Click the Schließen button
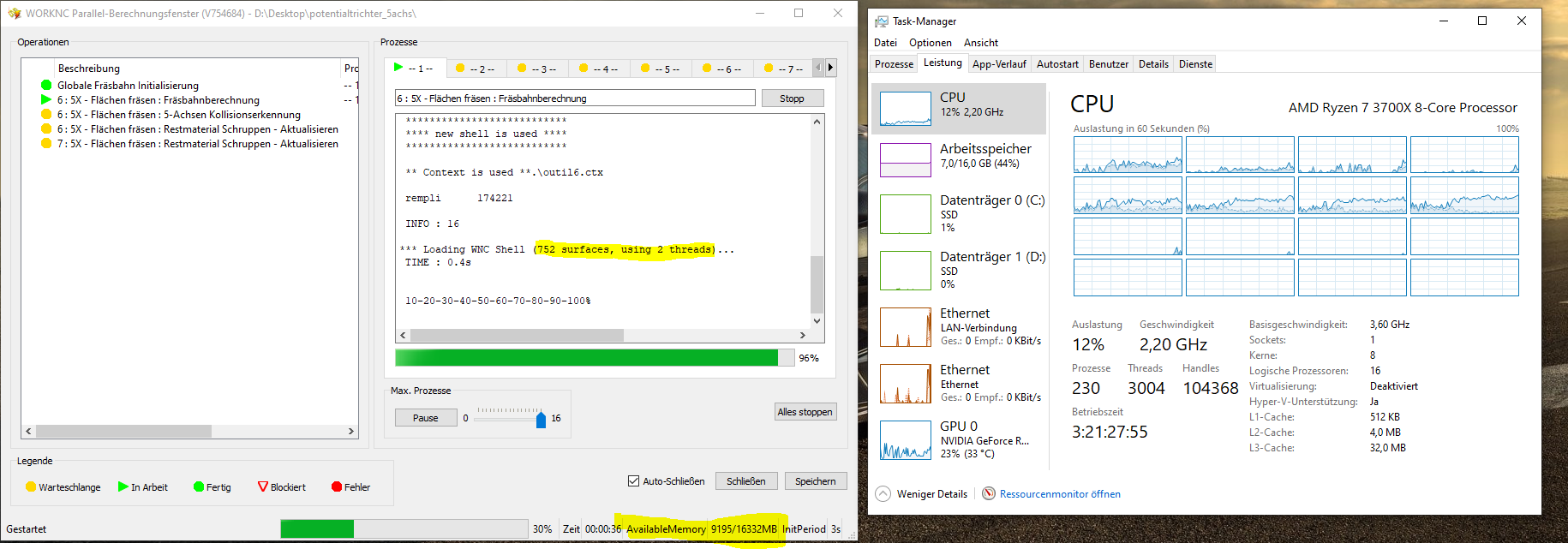Image resolution: width=1568 pixels, height=549 pixels. click(x=746, y=480)
